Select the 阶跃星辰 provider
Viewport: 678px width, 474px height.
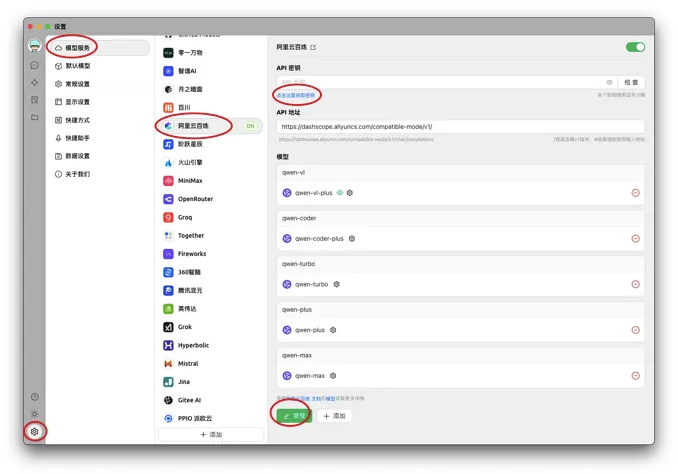click(210, 144)
